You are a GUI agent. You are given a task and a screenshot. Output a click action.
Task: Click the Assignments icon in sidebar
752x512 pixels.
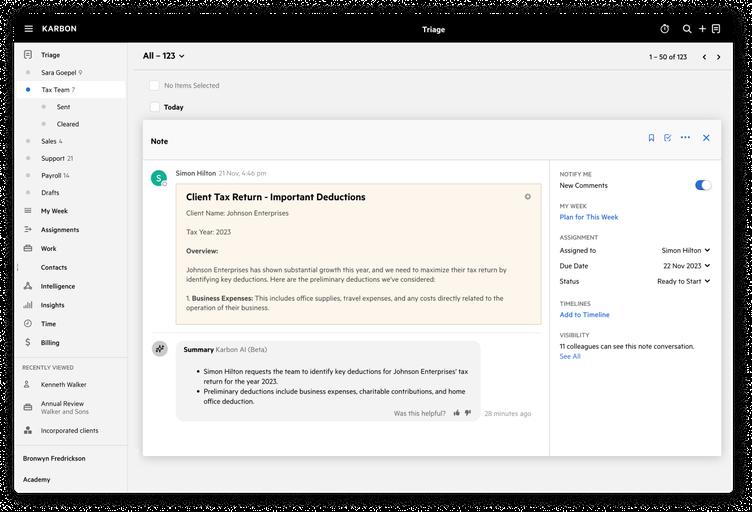(28, 230)
